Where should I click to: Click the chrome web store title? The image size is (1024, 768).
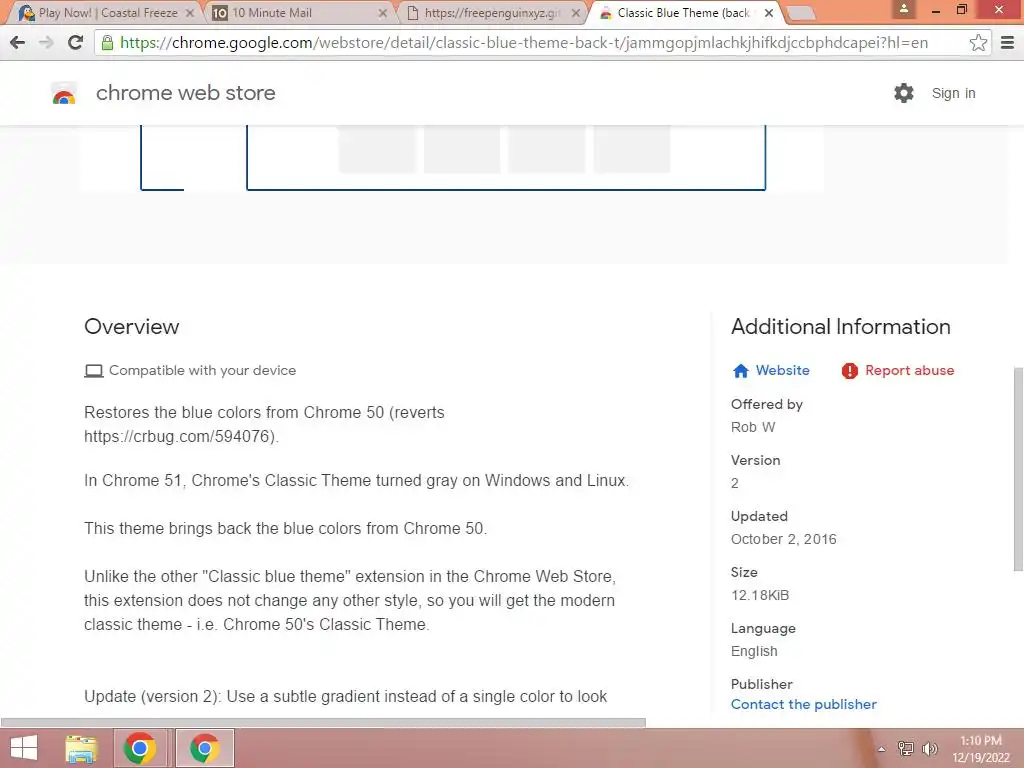(185, 93)
